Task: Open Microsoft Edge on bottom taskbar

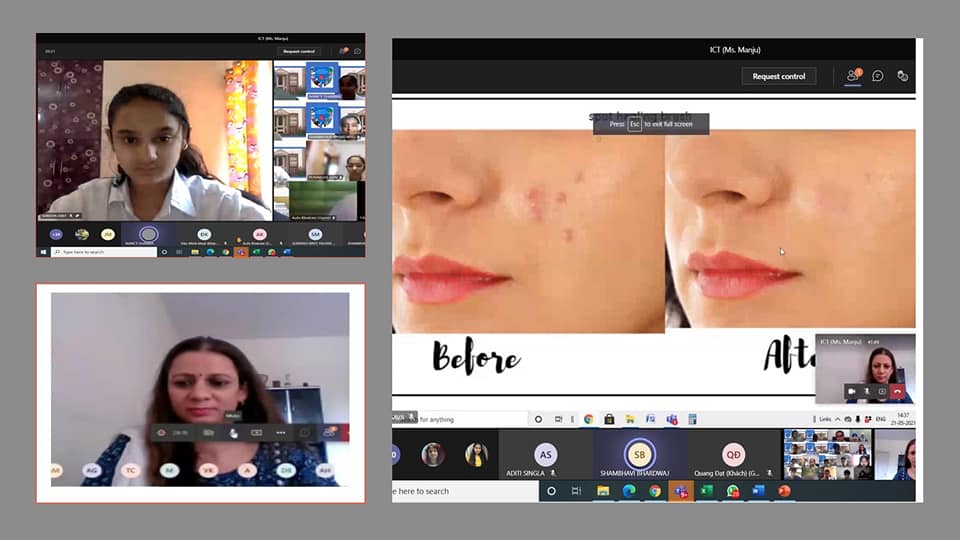Action: coord(629,491)
